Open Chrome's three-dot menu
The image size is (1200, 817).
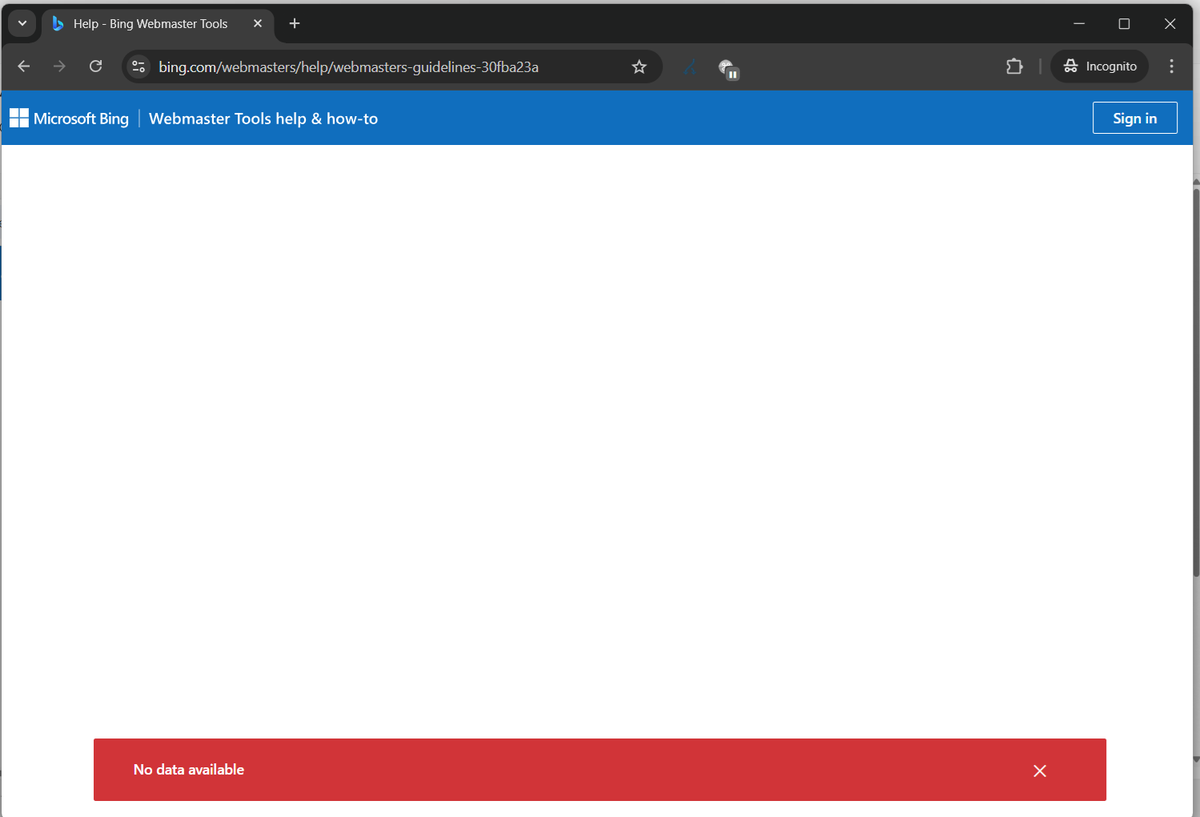pyautogui.click(x=1171, y=66)
